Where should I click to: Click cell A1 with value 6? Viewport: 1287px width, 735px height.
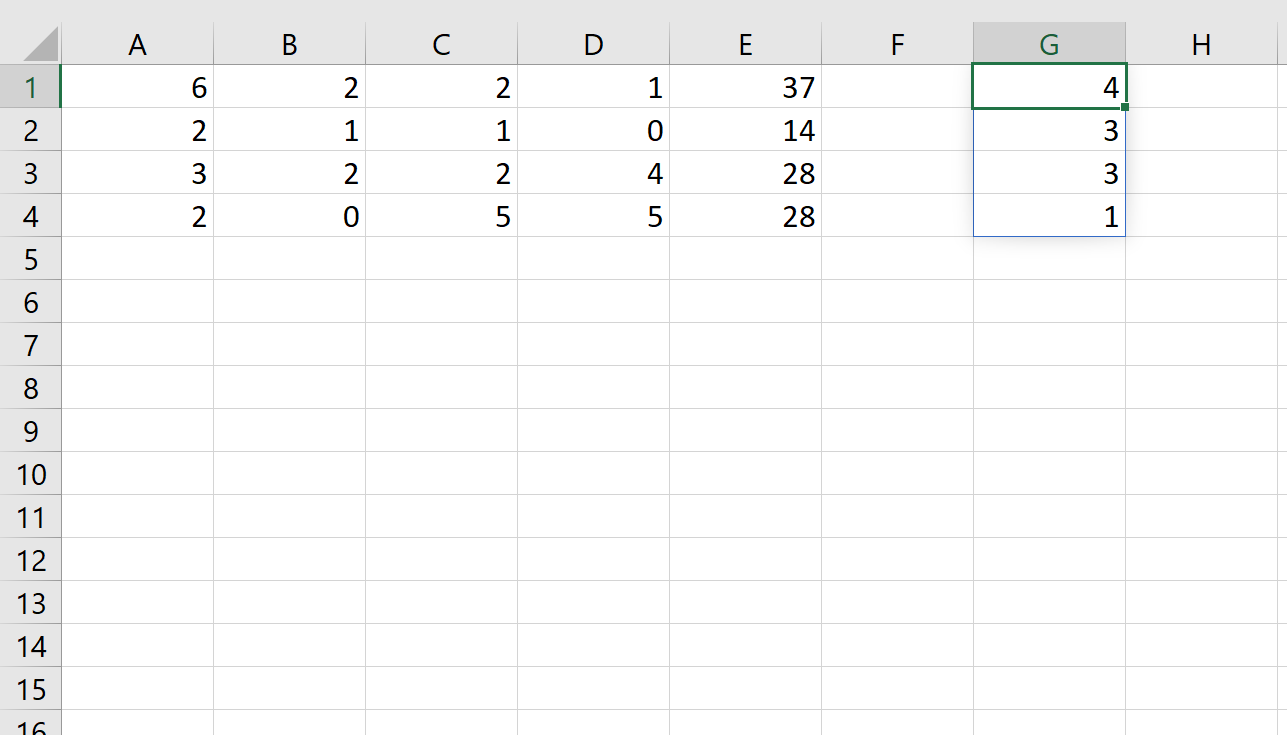(x=138, y=87)
